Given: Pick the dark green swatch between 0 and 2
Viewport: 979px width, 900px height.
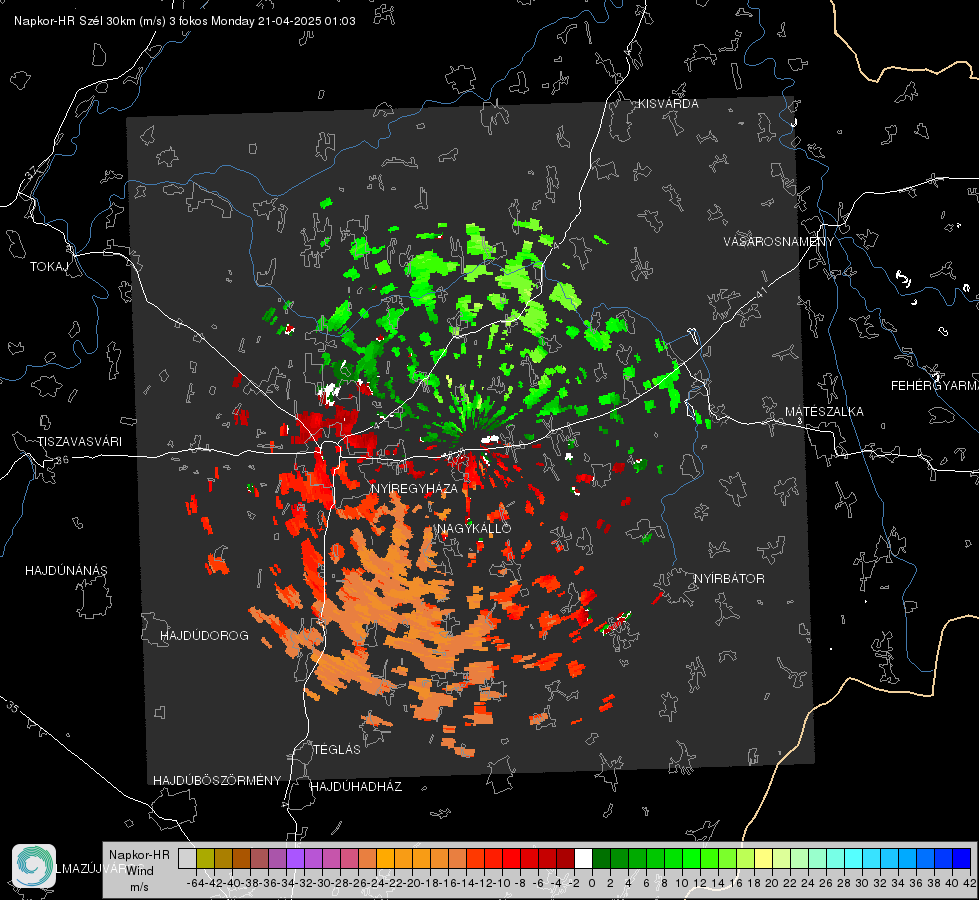Looking at the screenshot, I should click(601, 858).
